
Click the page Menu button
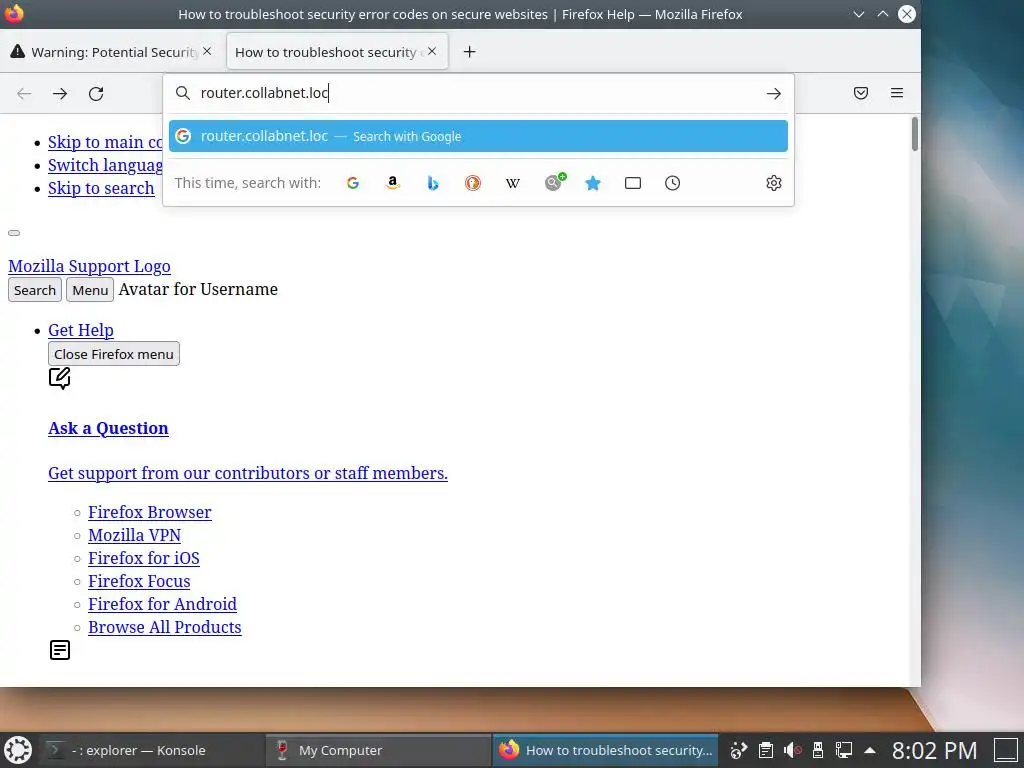(90, 290)
